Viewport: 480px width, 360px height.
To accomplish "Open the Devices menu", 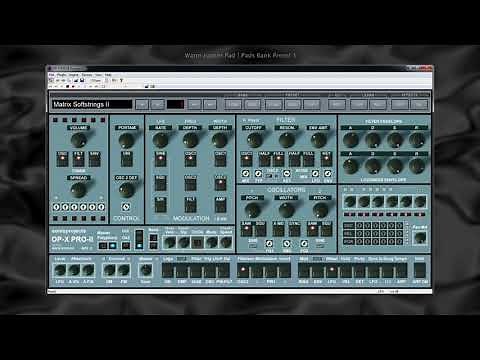I will pos(87,75).
